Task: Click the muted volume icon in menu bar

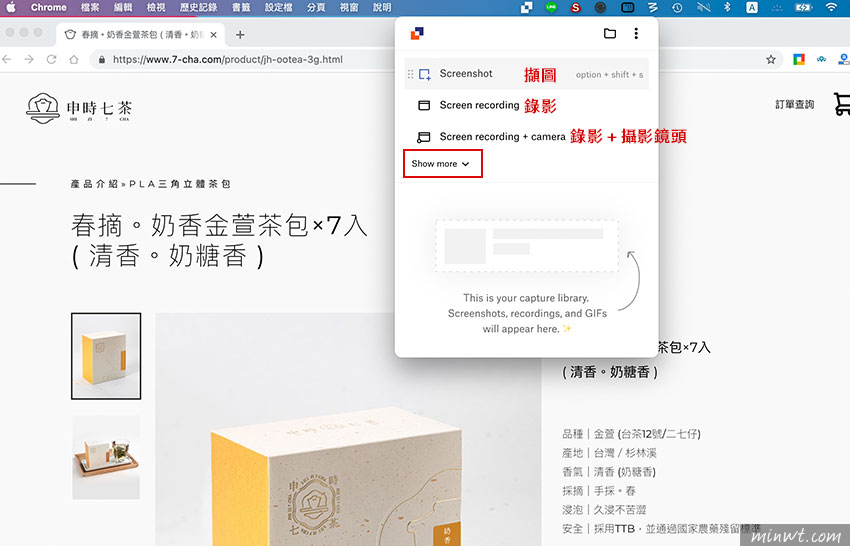Action: click(x=703, y=7)
